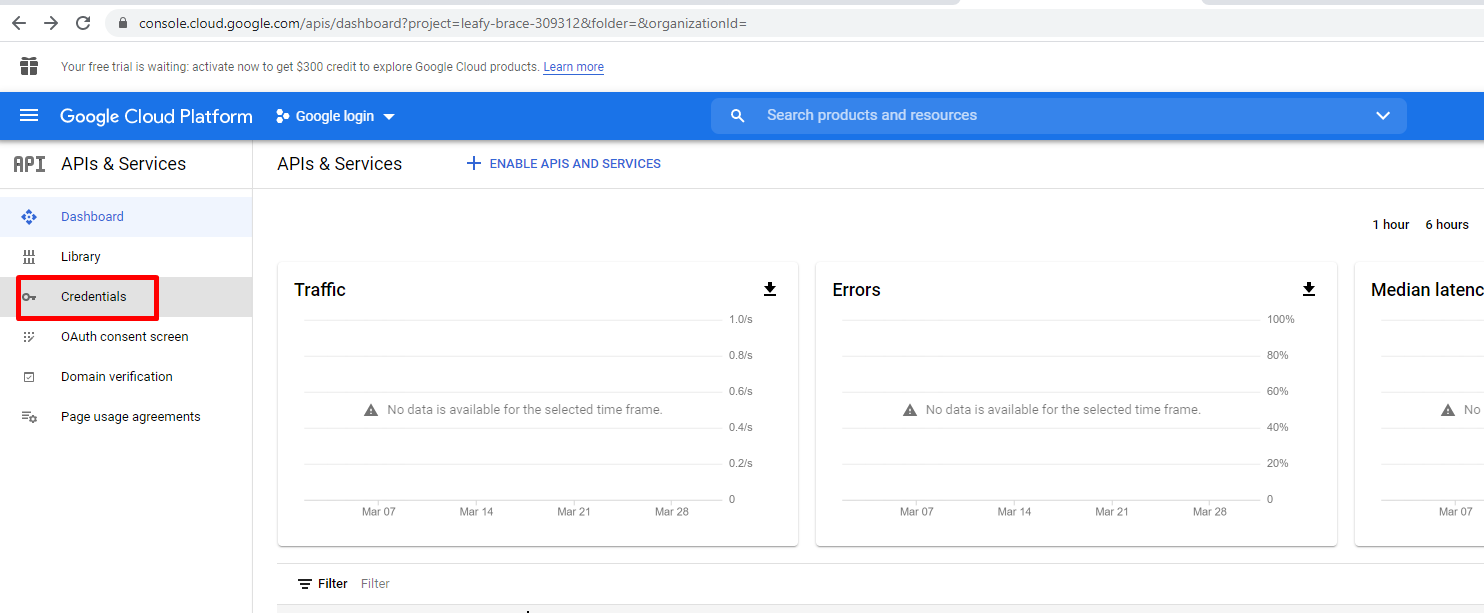
Task: Open Domain verification in the sidebar
Action: (x=126, y=377)
